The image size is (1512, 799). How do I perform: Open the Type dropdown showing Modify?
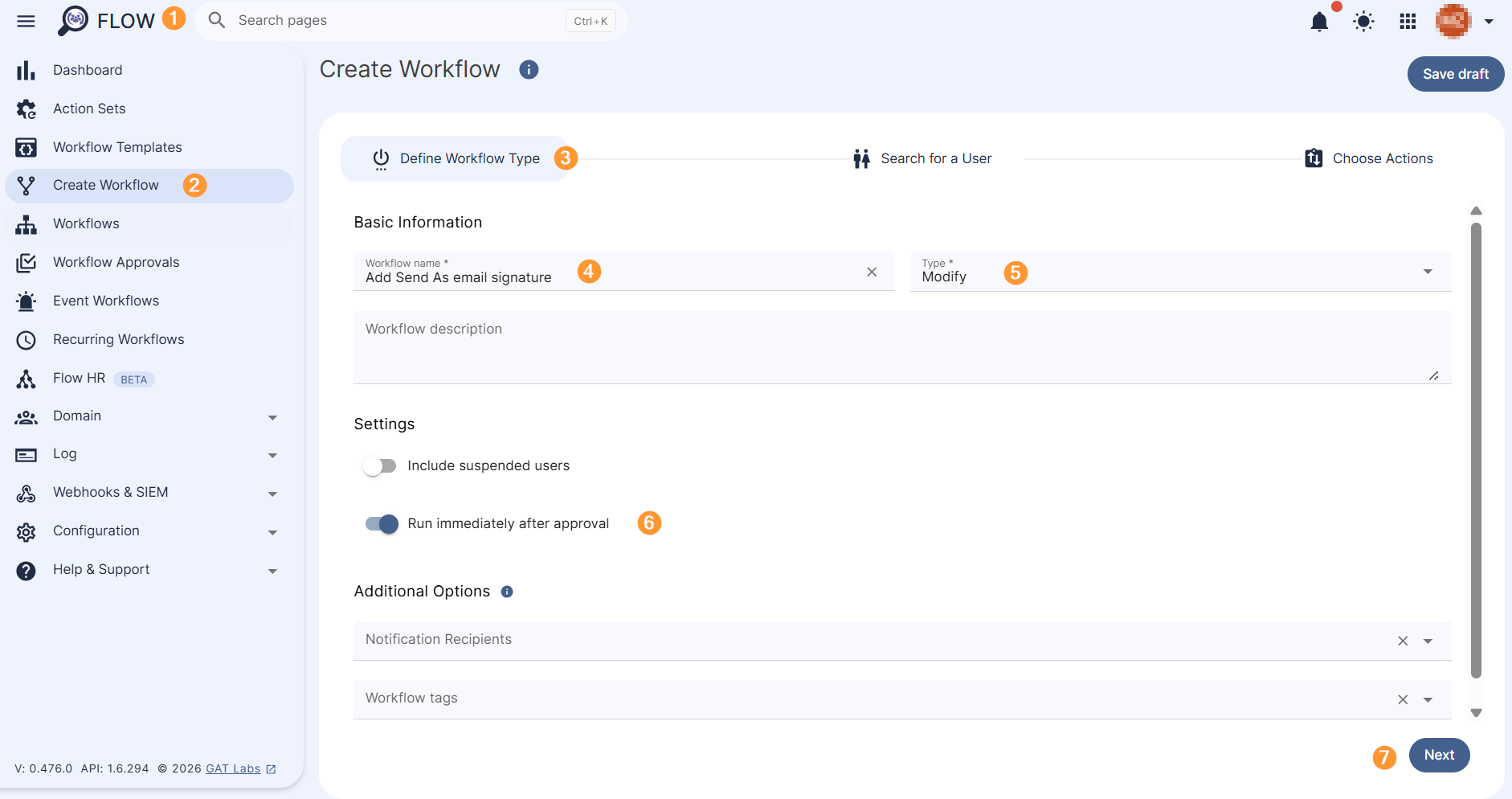1180,272
